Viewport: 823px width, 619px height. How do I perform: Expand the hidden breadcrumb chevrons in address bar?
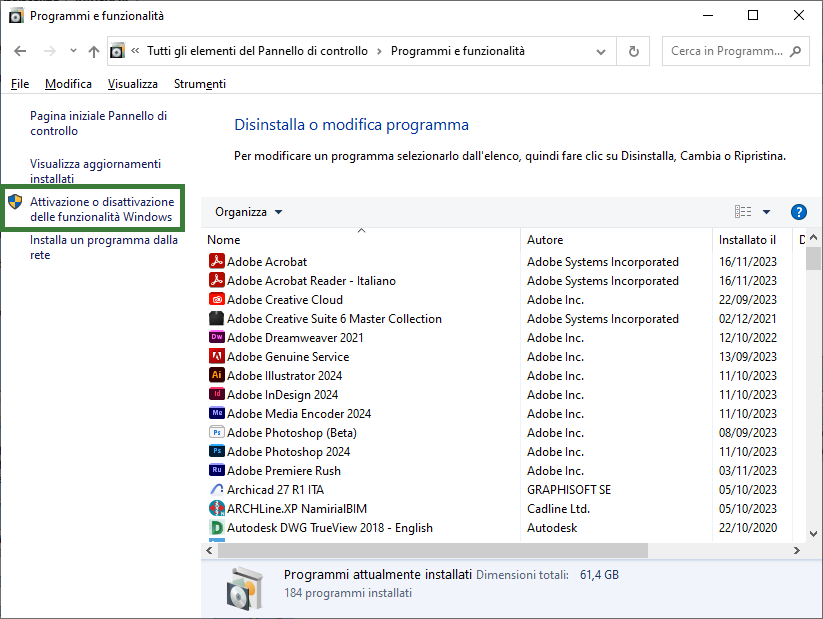pyautogui.click(x=135, y=51)
